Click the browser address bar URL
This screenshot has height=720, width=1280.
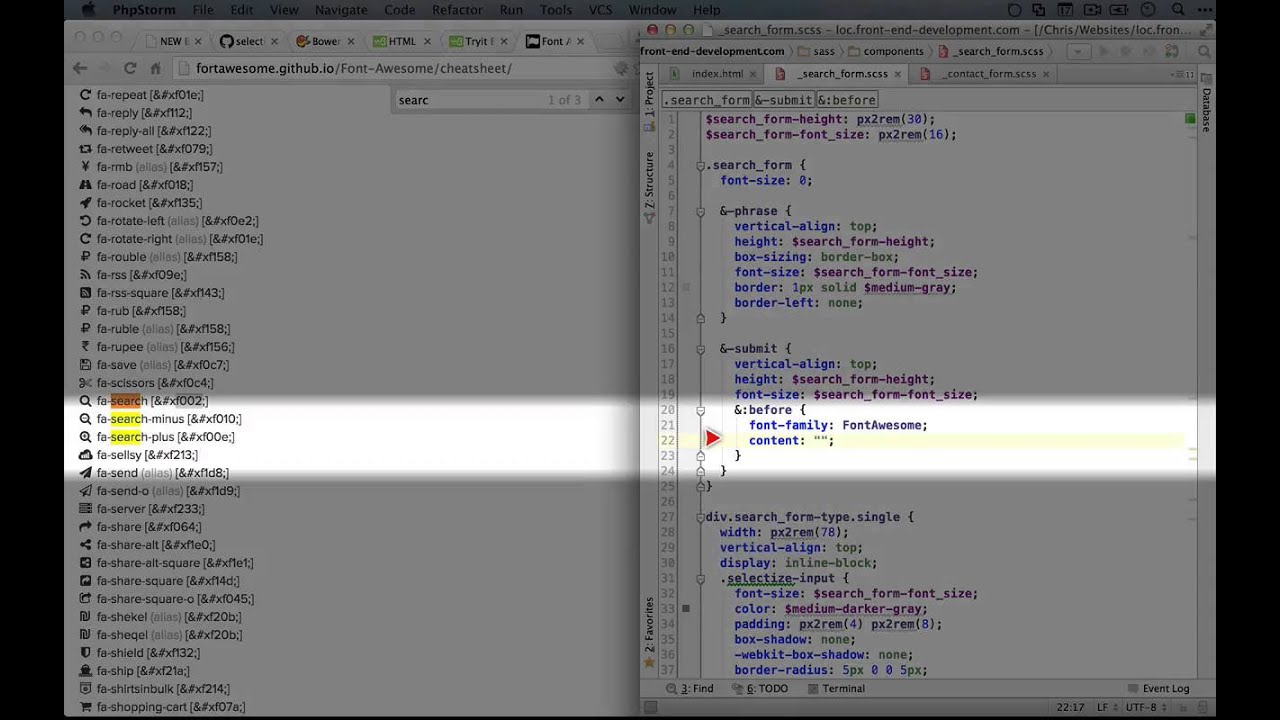[354, 69]
